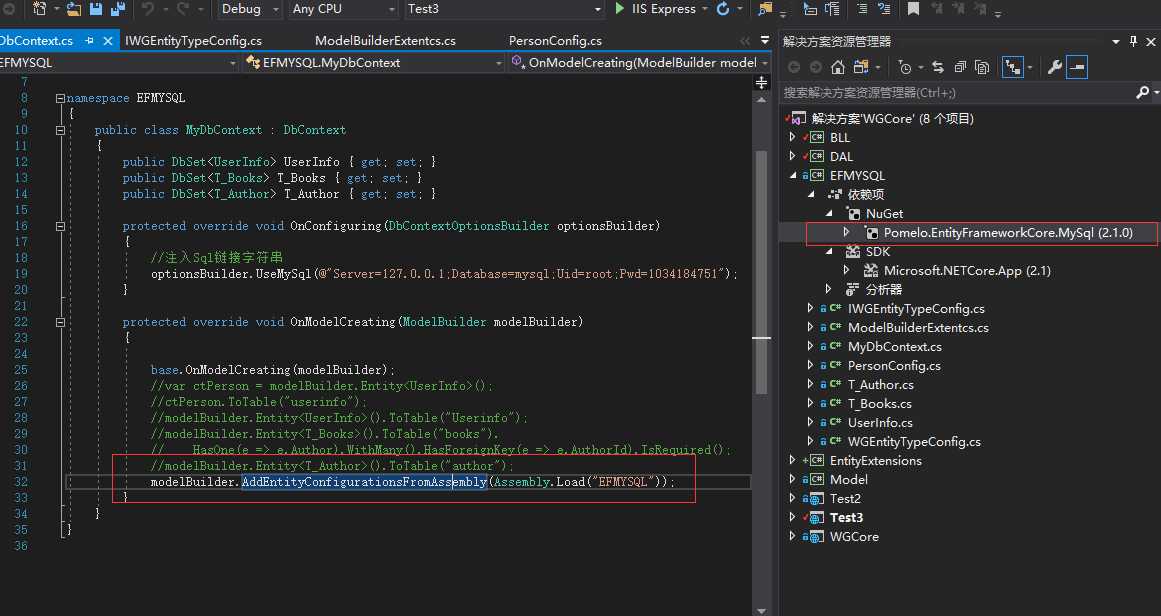The width and height of the screenshot is (1161, 616).
Task: Open Properties via wrench icon
Action: [1055, 67]
